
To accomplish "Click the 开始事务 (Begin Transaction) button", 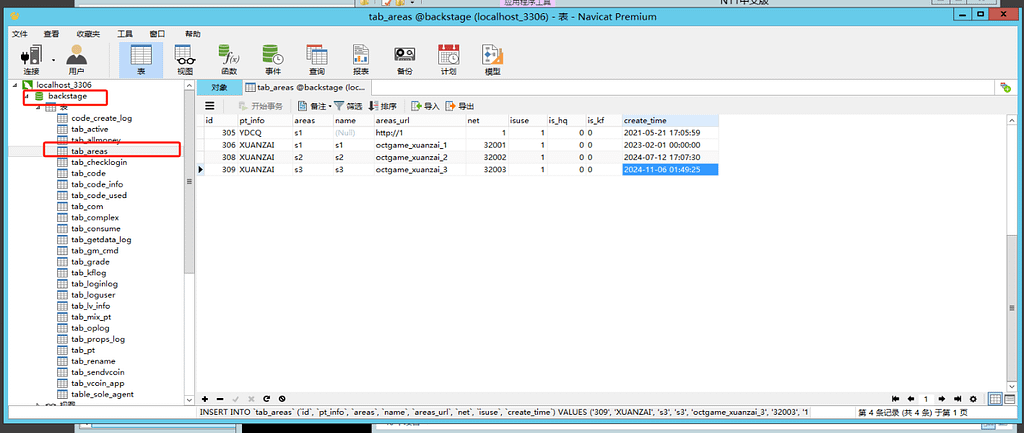I will pos(261,106).
